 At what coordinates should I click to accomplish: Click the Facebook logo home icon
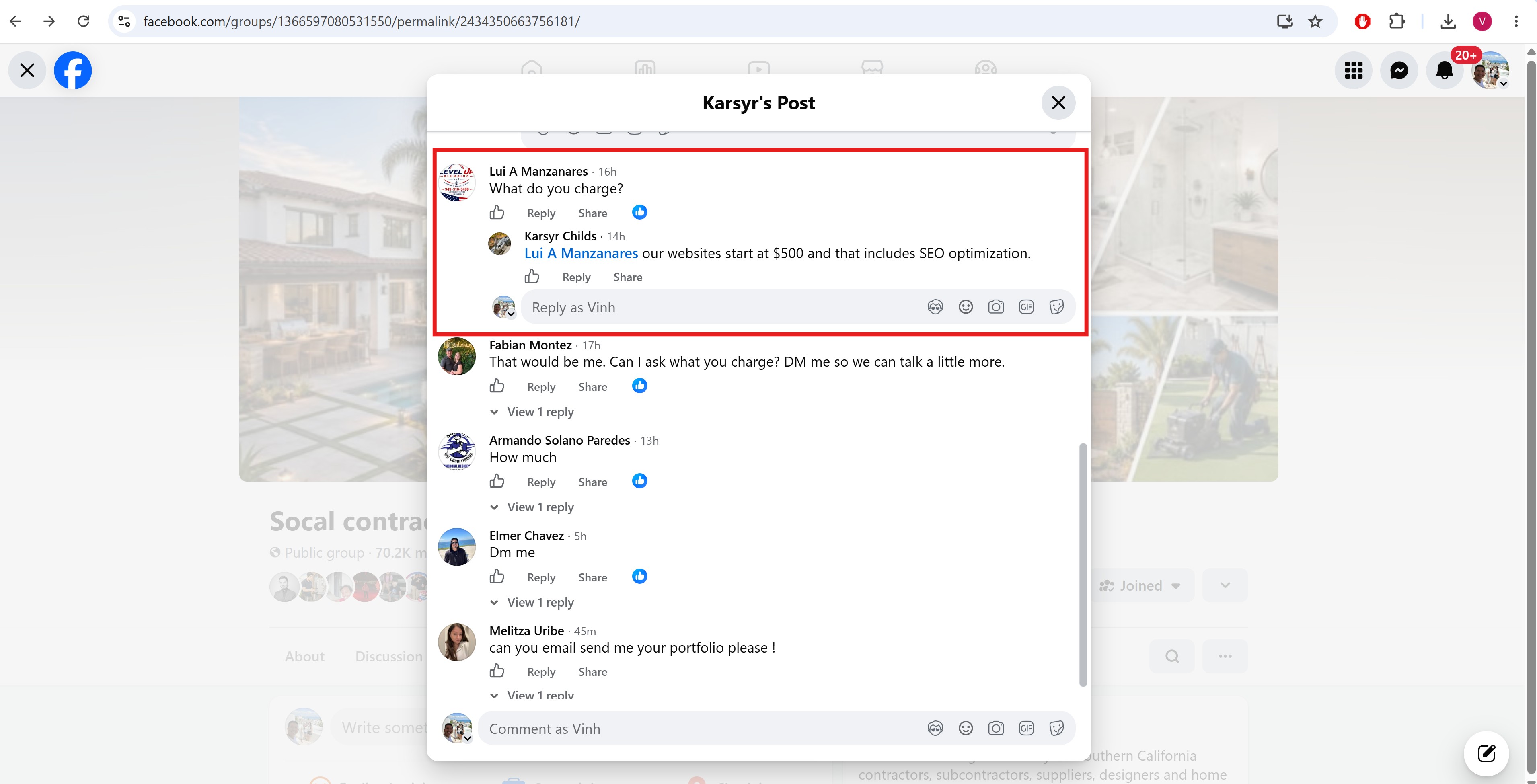click(73, 70)
